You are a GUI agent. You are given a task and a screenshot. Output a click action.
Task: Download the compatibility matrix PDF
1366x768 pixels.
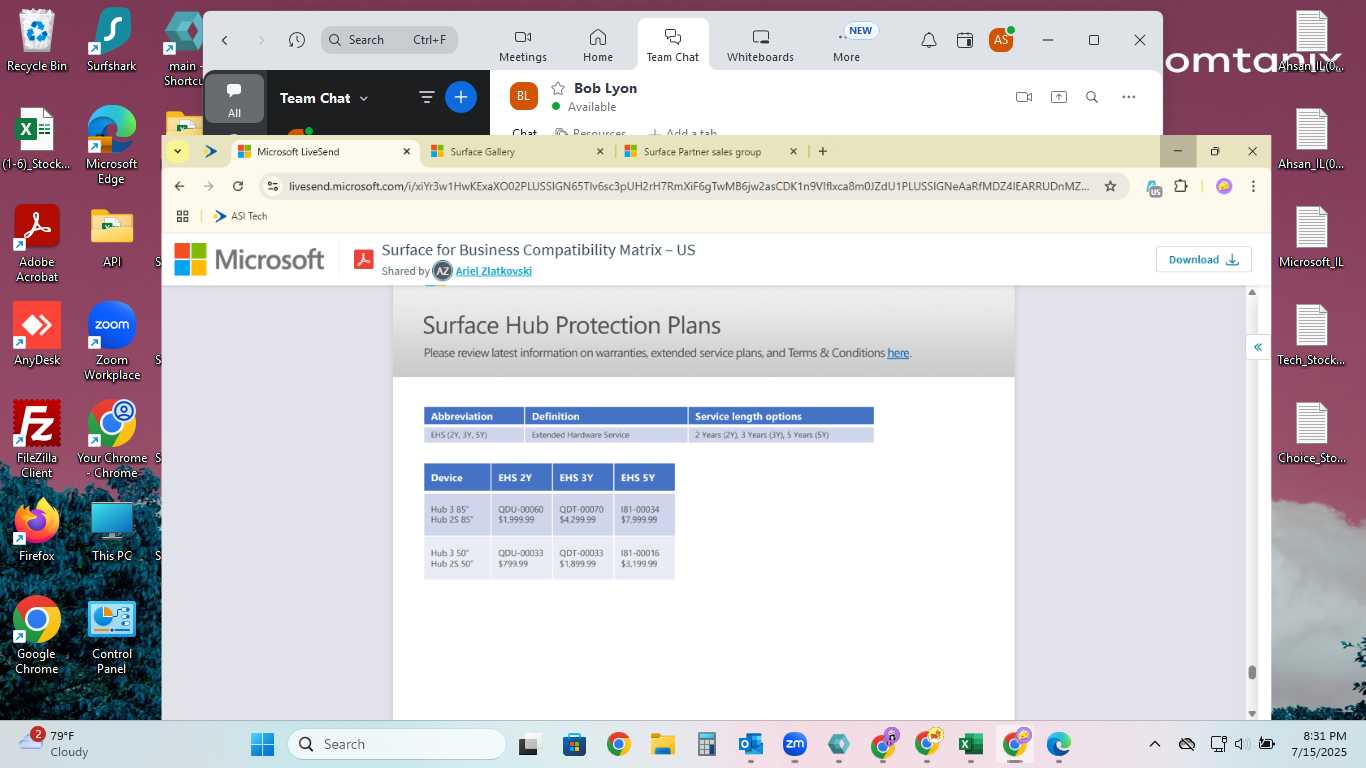pos(1203,259)
